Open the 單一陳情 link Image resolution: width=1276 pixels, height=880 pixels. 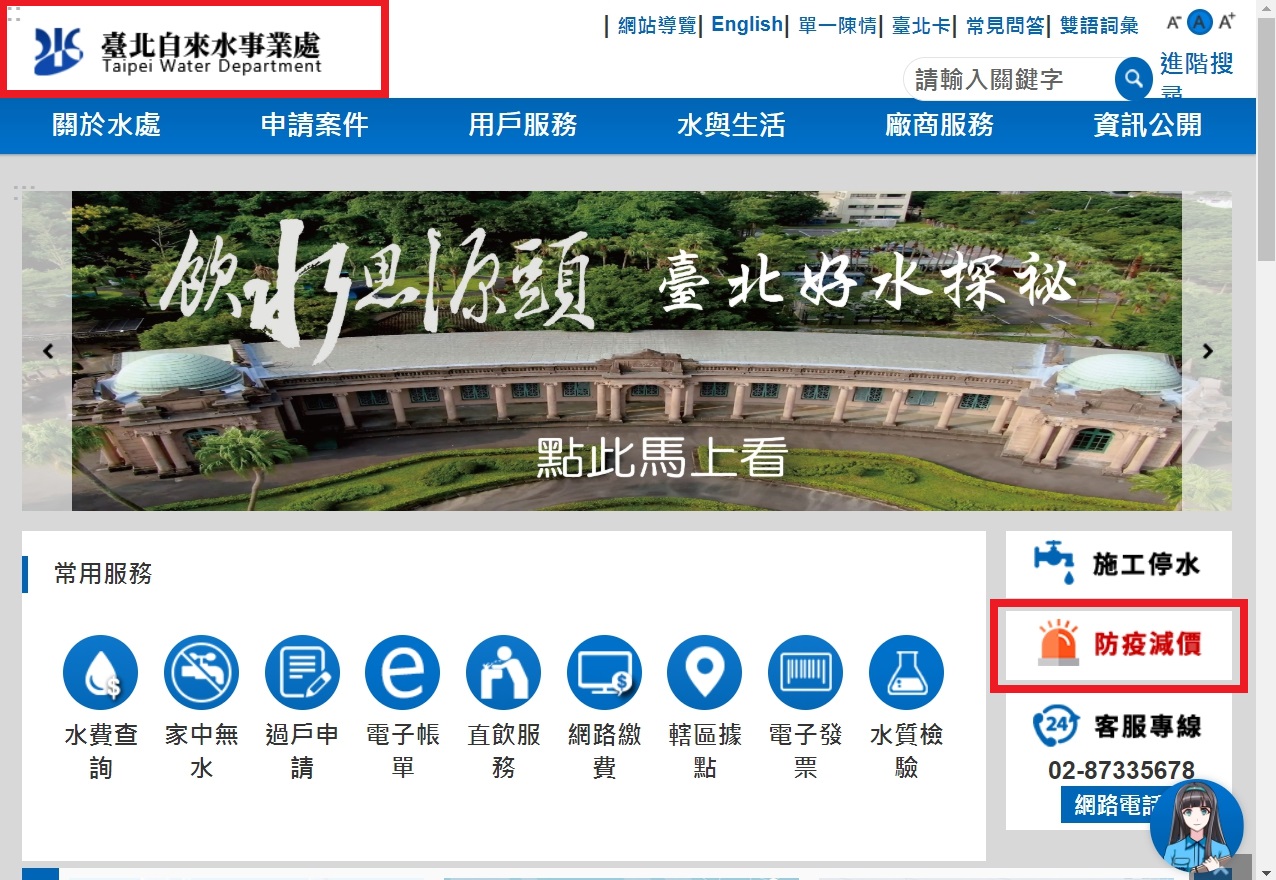coord(838,26)
